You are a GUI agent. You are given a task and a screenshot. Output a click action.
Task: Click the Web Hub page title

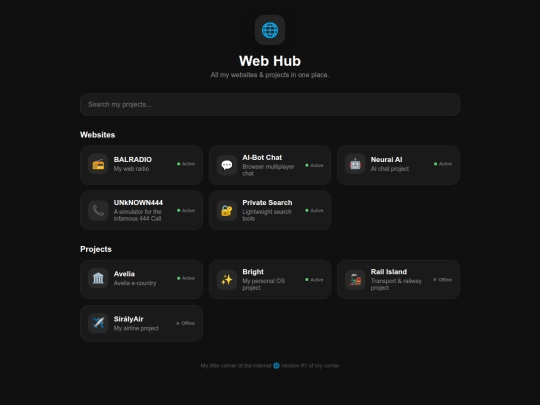[x=270, y=61]
